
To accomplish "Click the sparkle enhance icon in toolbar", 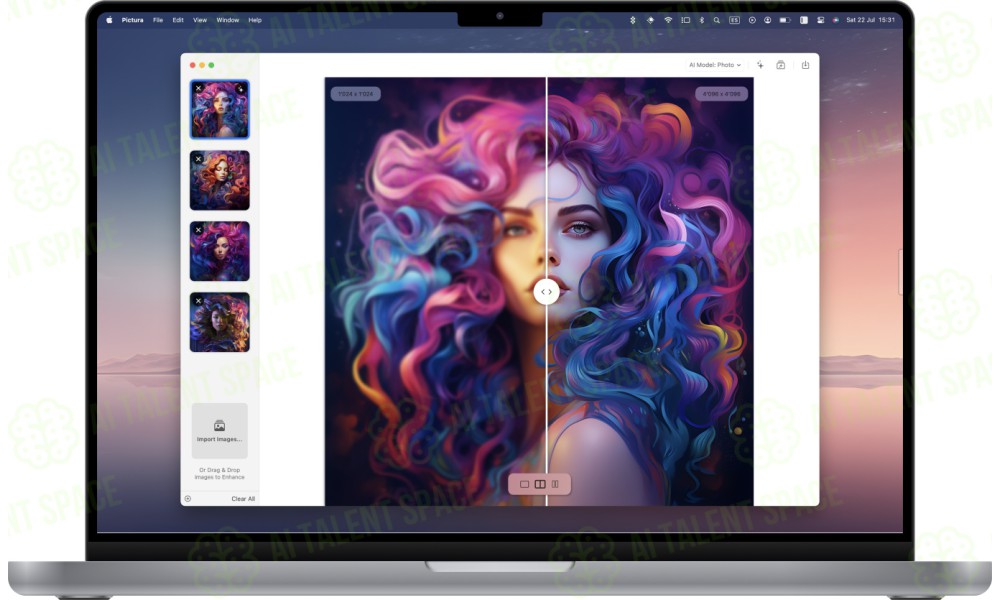I will [x=760, y=65].
